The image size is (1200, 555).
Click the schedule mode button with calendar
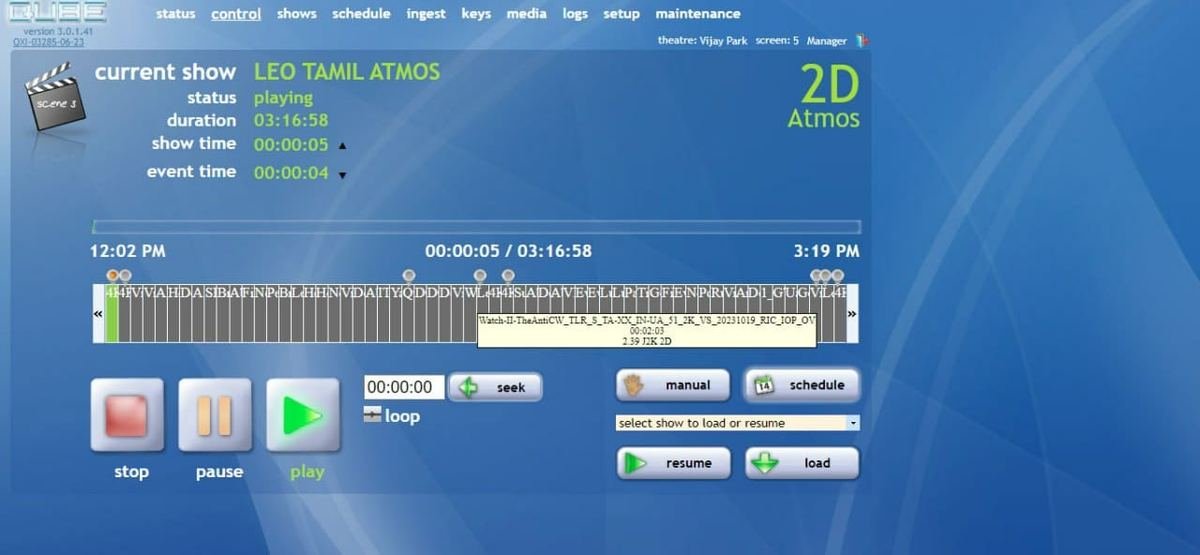pyautogui.click(x=802, y=384)
